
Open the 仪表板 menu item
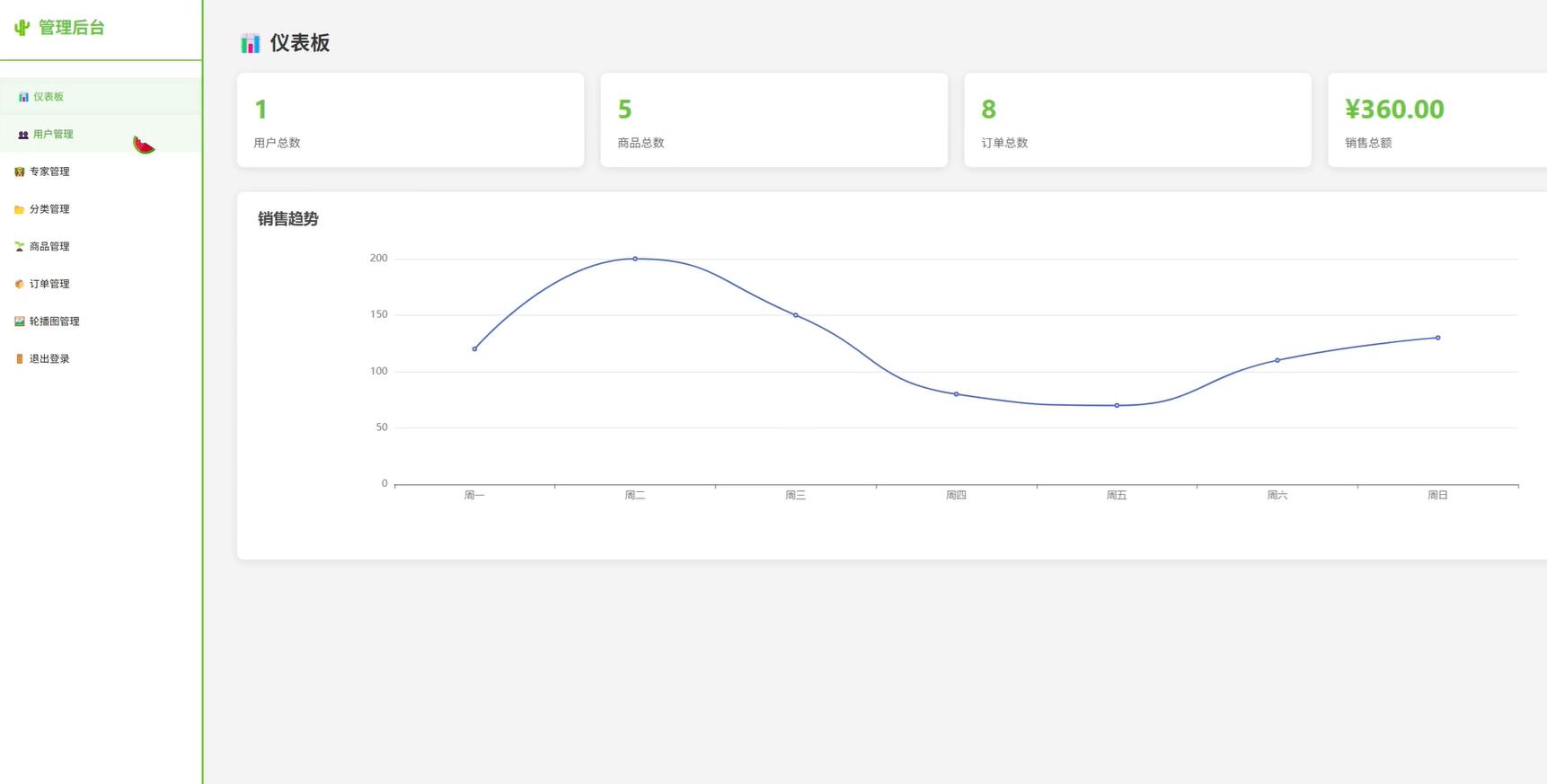coord(101,97)
